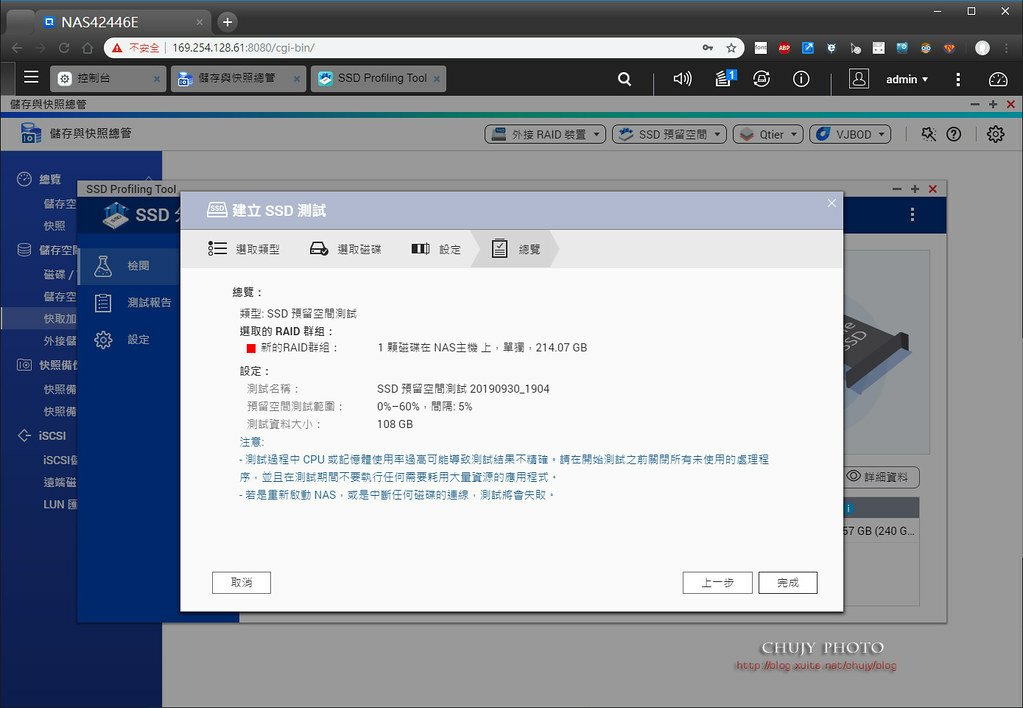Click the Chrome address bar URL
Screen dimensions: 1023x708
point(243,48)
